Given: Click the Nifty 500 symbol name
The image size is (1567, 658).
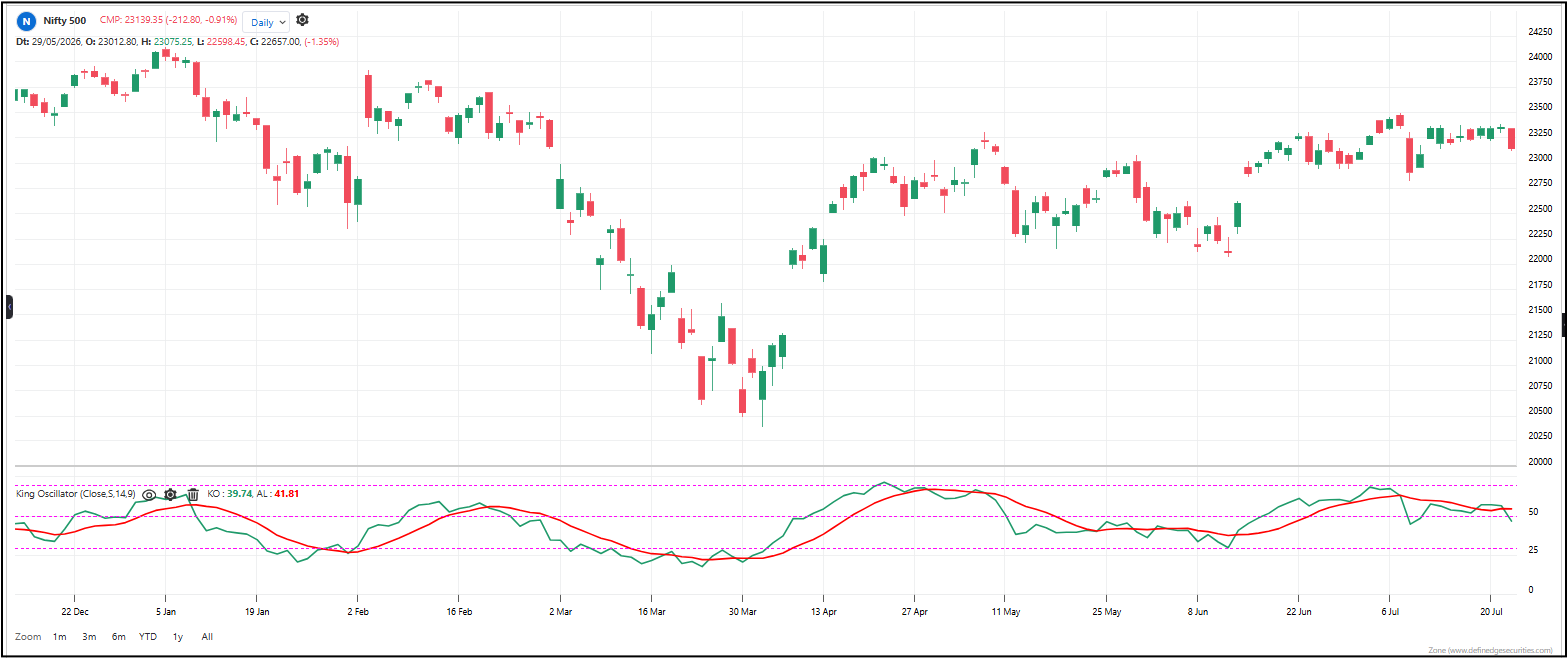Looking at the screenshot, I should point(65,20).
